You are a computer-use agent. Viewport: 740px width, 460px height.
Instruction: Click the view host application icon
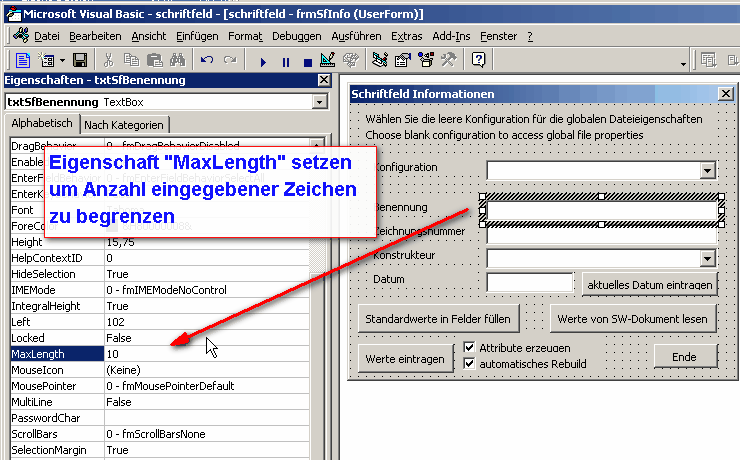[23, 60]
